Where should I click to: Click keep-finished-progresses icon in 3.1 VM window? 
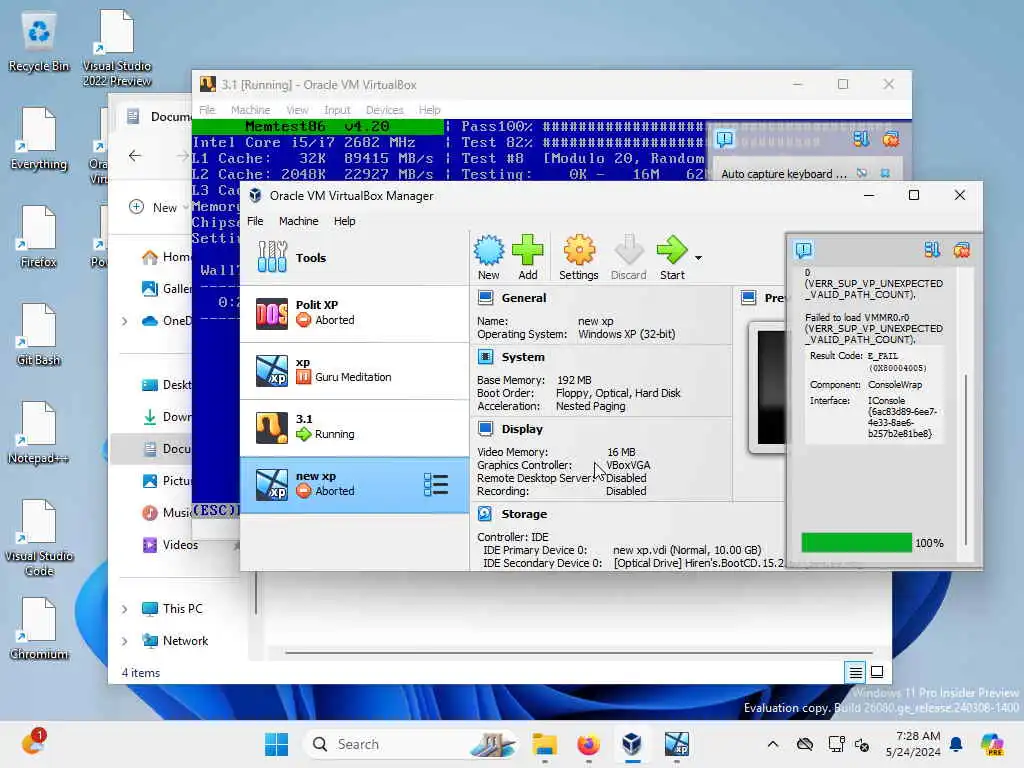pos(861,139)
